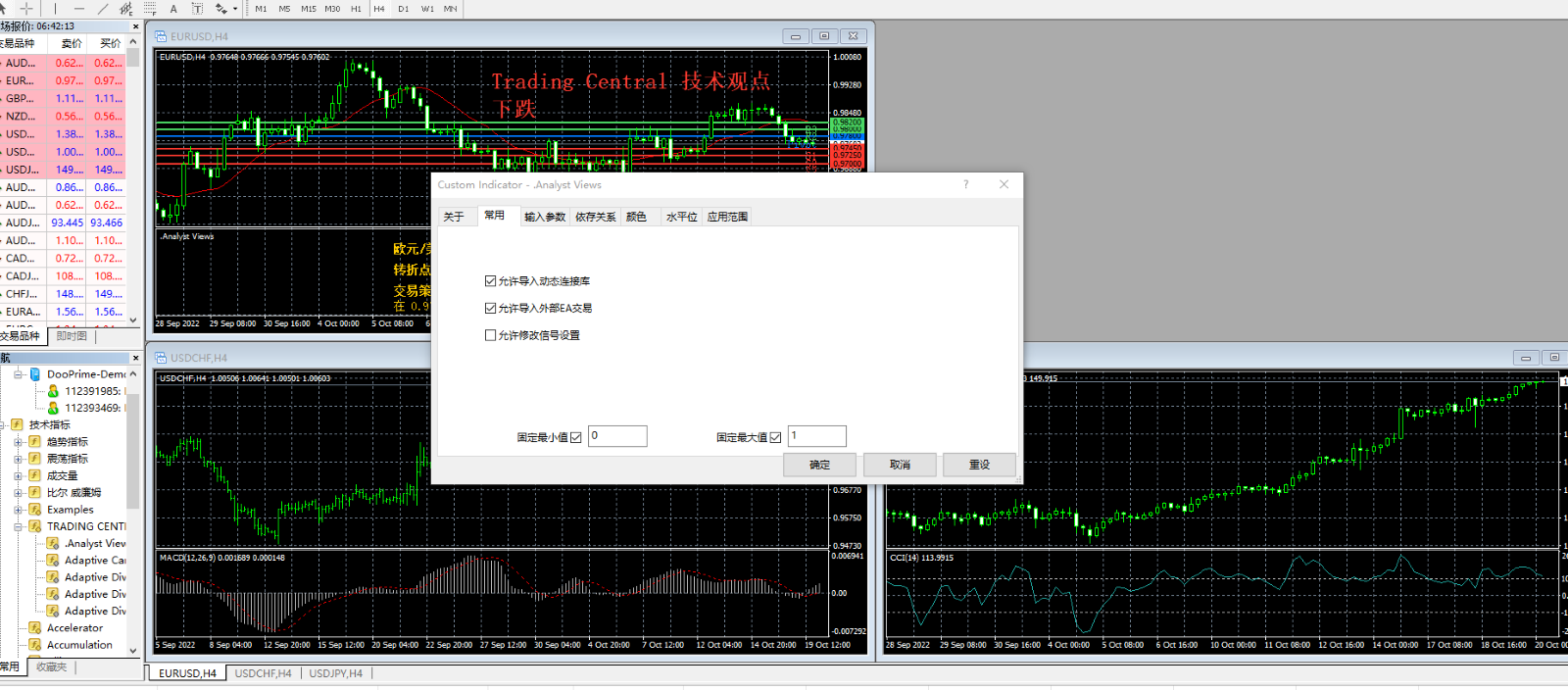
Task: Enable the 允许修改信号设置 checkbox
Action: [x=491, y=335]
